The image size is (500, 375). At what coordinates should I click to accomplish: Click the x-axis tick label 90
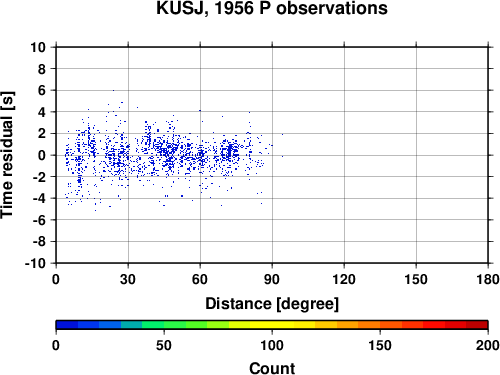(x=272, y=279)
